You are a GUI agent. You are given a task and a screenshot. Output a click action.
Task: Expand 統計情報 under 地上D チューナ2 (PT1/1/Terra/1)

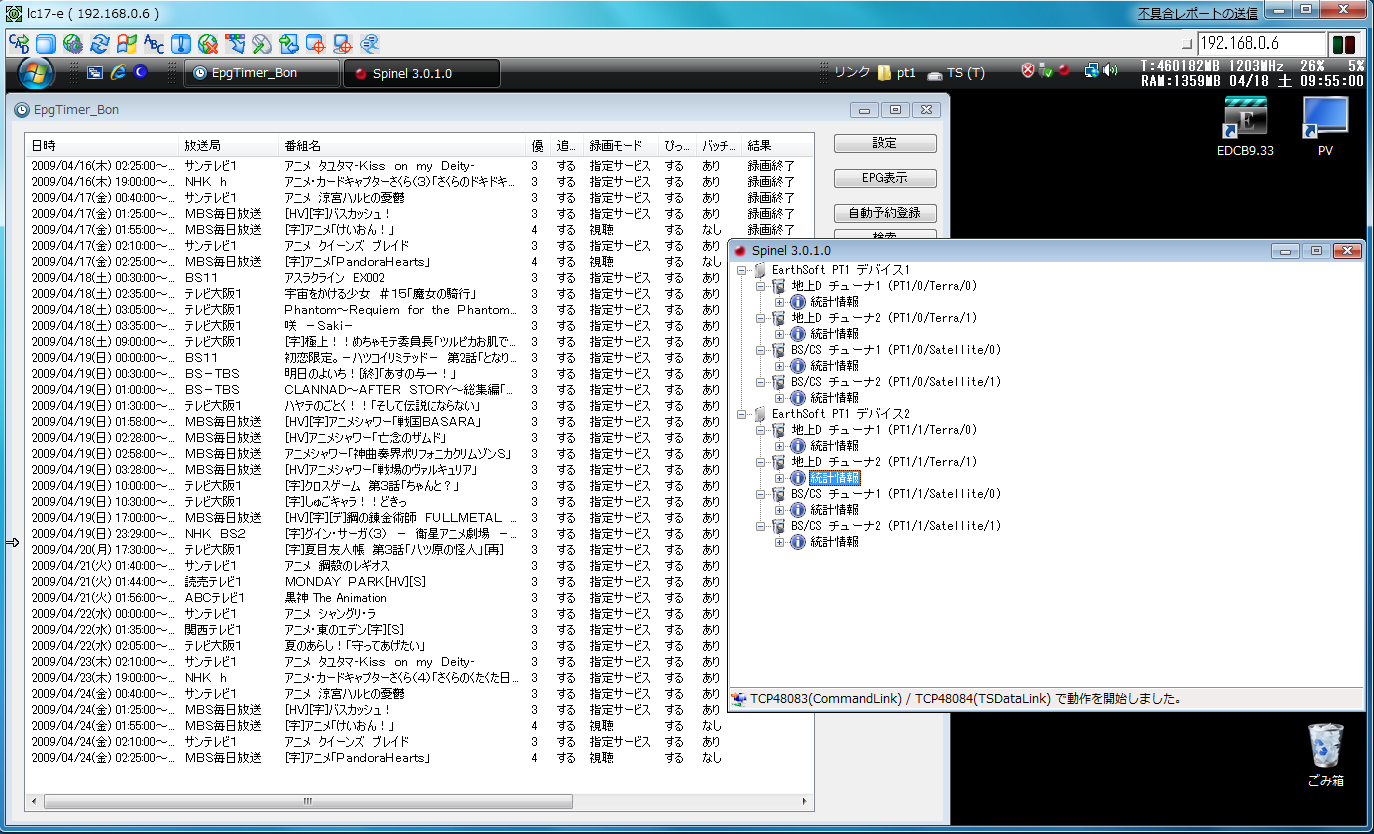pyautogui.click(x=781, y=478)
